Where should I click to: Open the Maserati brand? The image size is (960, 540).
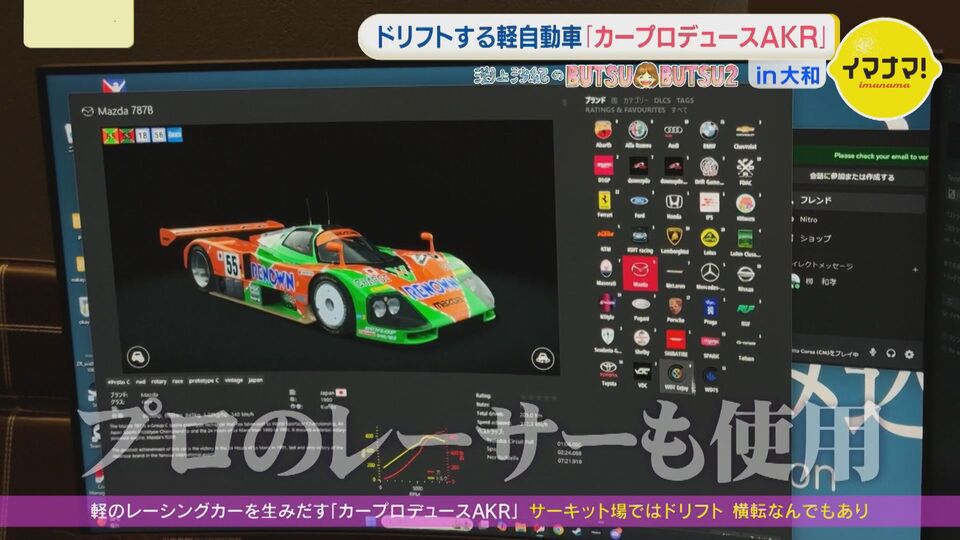[x=606, y=269]
